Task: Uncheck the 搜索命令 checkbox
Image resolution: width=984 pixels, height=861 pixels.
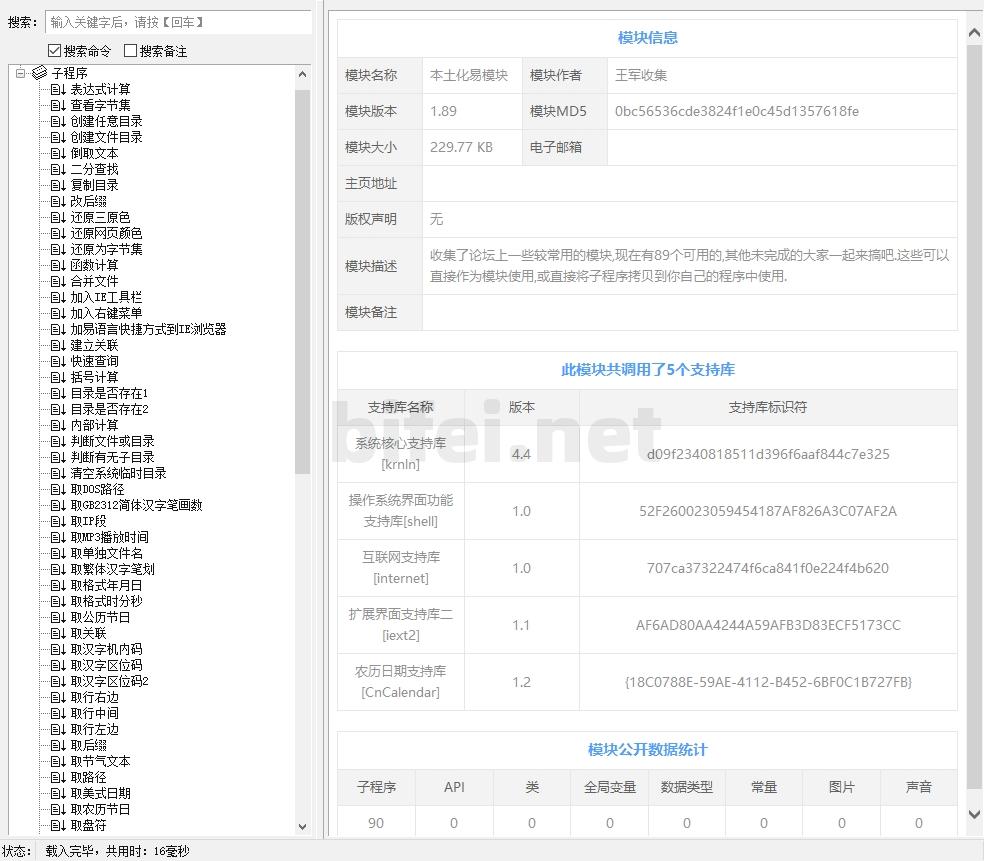Action: (54, 51)
